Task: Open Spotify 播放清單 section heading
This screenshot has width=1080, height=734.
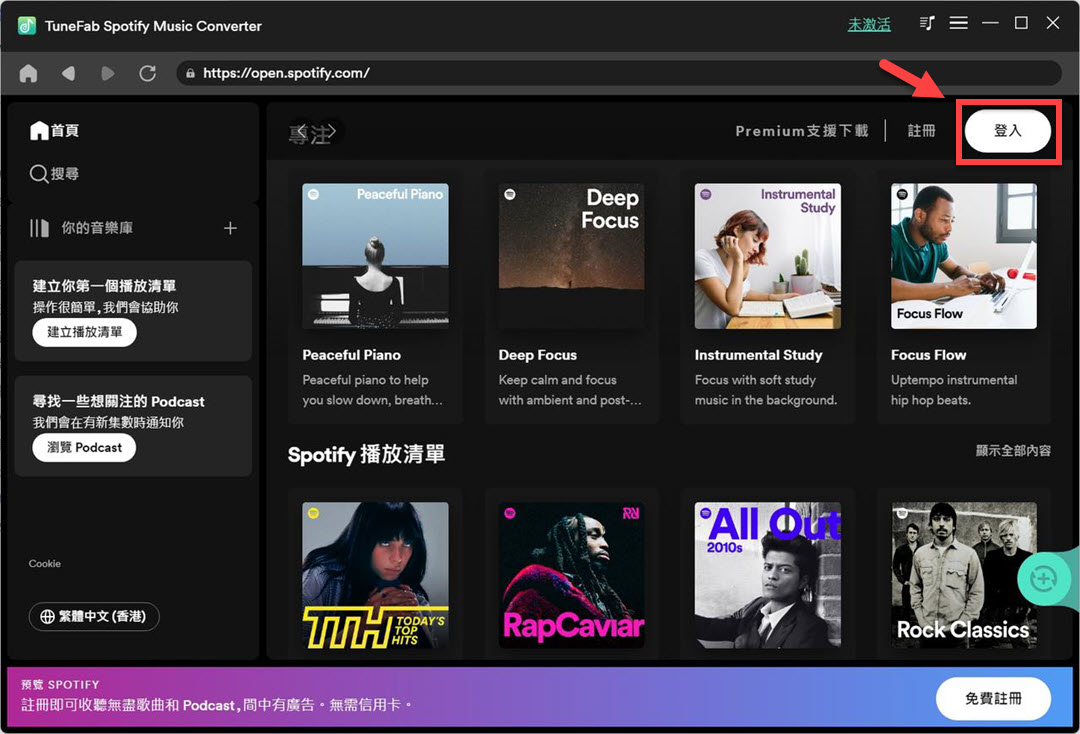Action: (x=366, y=454)
